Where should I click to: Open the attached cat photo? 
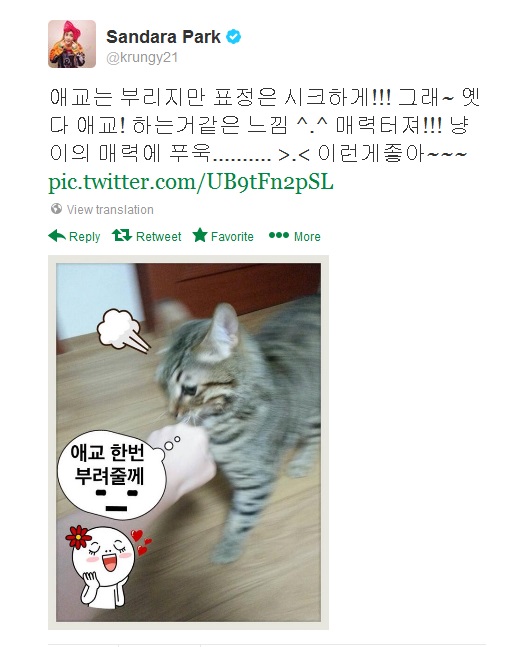pos(188,442)
